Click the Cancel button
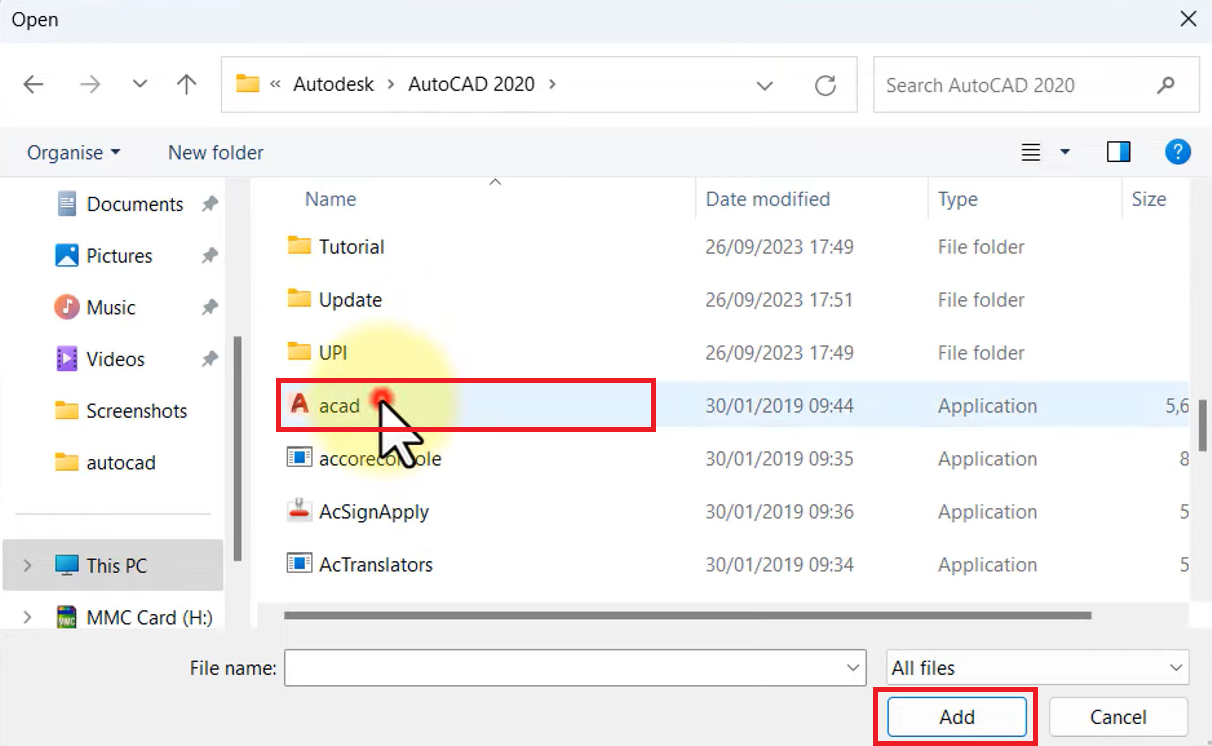Viewport: 1212px width, 746px height. click(1118, 717)
